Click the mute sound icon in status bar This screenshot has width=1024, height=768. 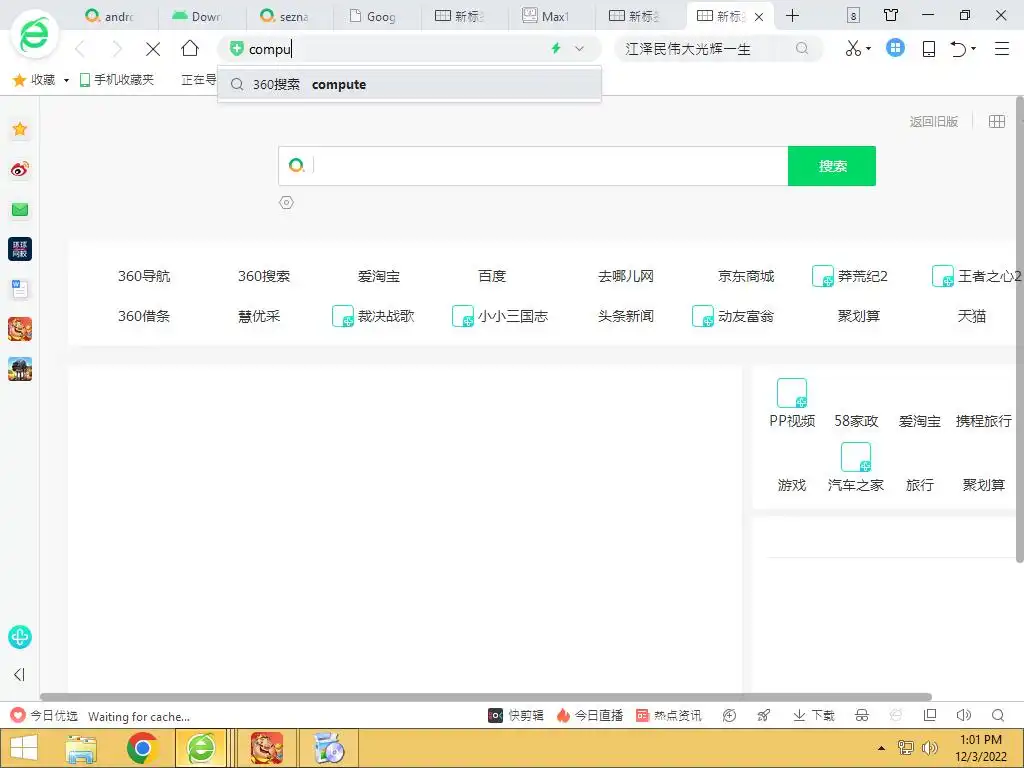click(963, 715)
